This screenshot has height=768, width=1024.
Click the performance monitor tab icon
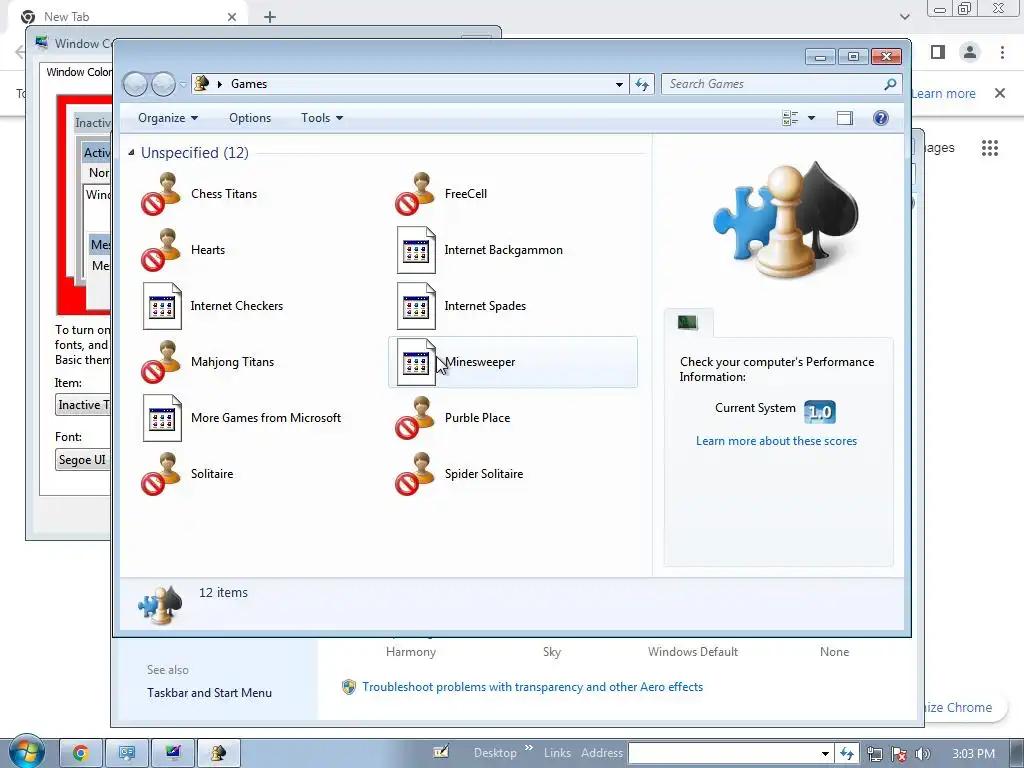point(688,322)
